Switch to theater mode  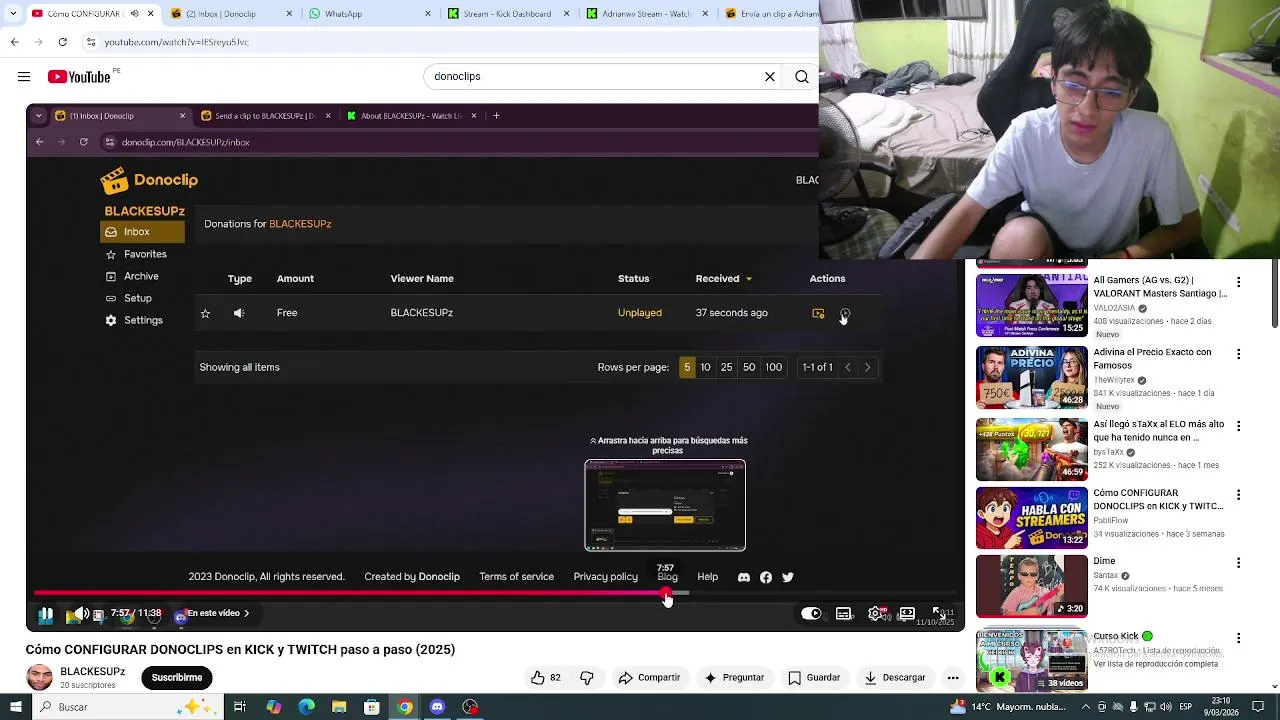click(907, 614)
